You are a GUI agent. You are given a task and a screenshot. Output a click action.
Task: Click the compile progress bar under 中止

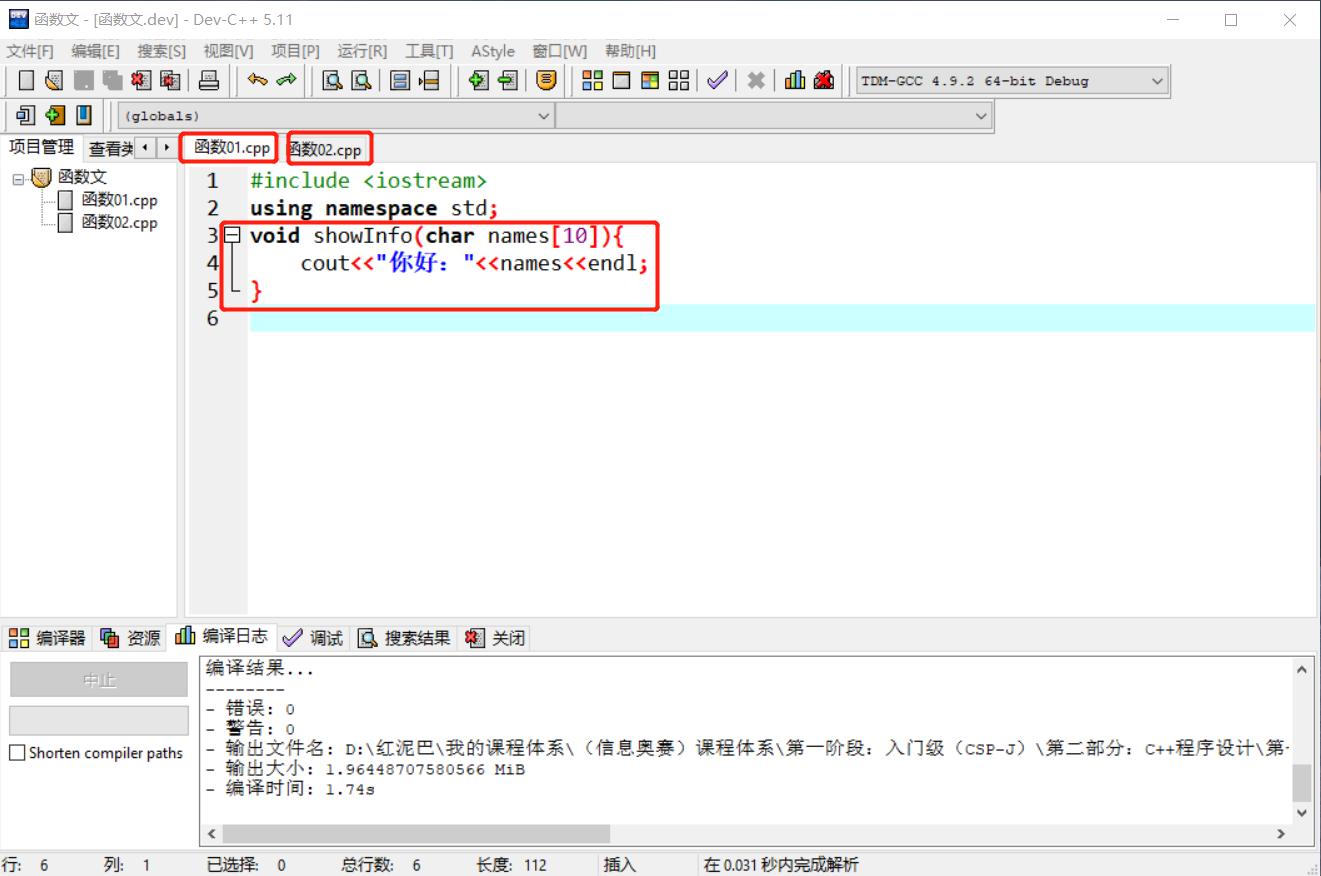[x=99, y=720]
